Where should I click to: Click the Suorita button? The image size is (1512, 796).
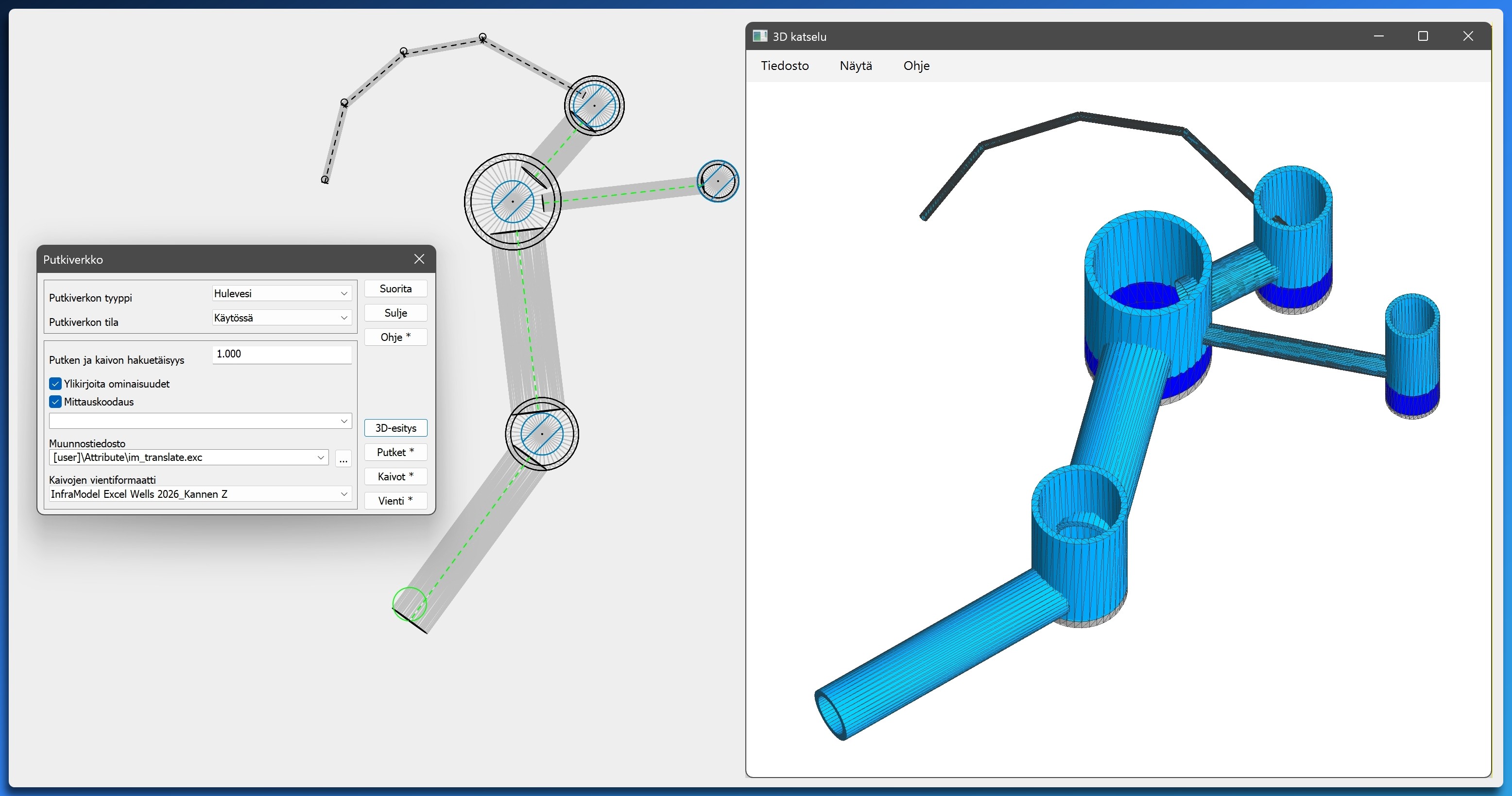pyautogui.click(x=395, y=288)
